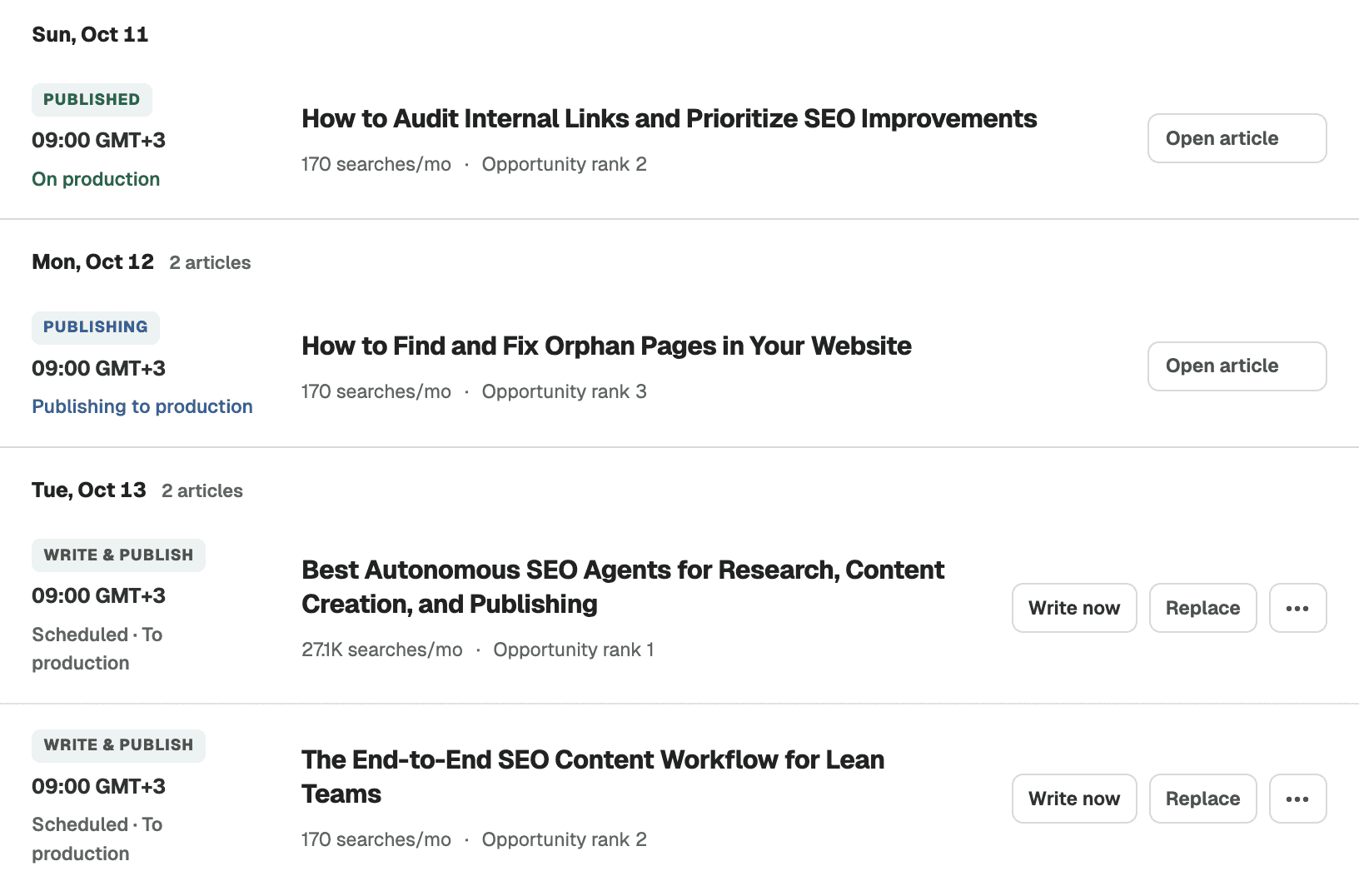Select title The End-to-End SEO Content Workflow
Image resolution: width=1359 pixels, height=896 pixels.
593,777
